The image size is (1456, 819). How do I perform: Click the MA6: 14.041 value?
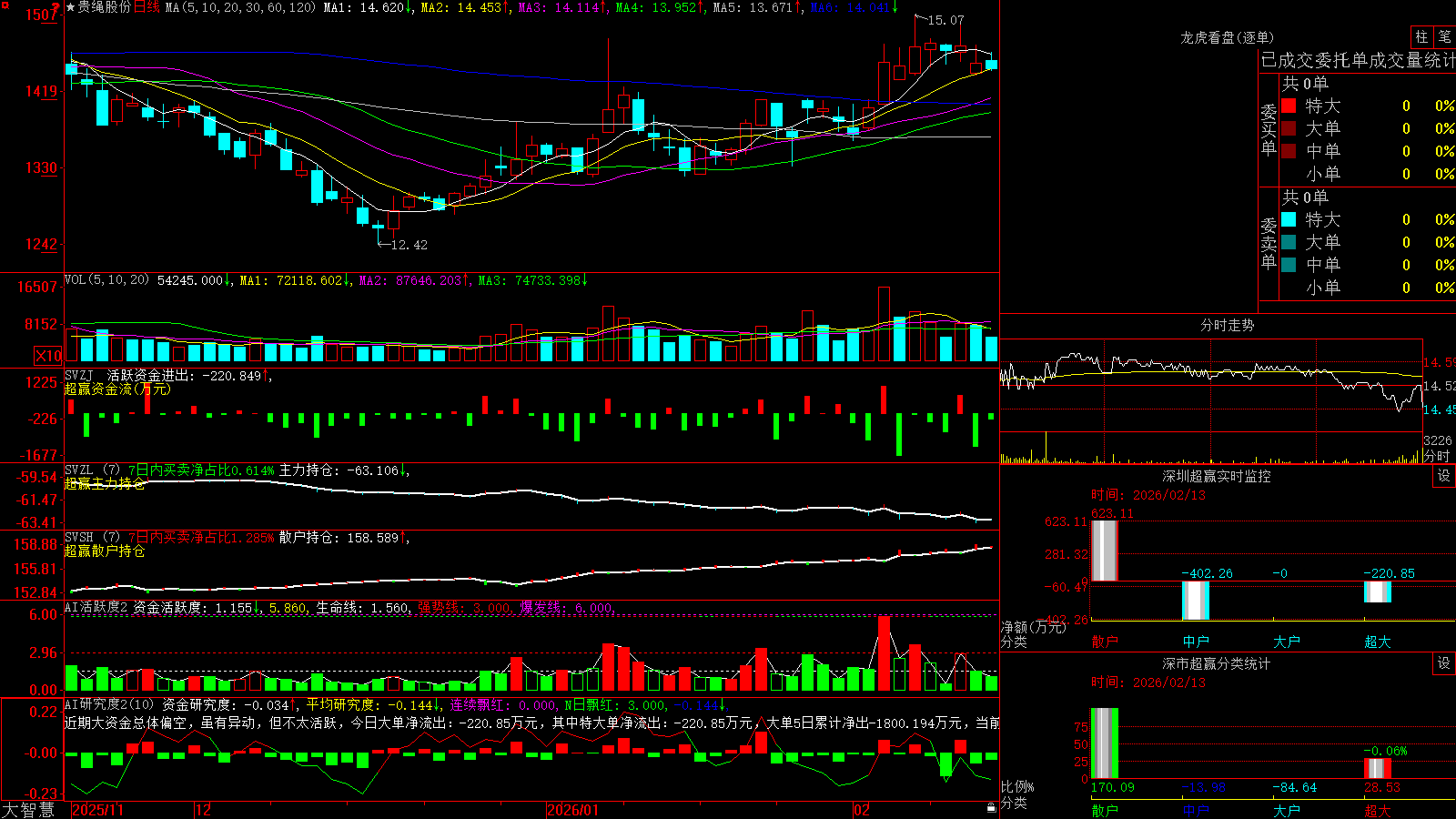tap(854, 7)
